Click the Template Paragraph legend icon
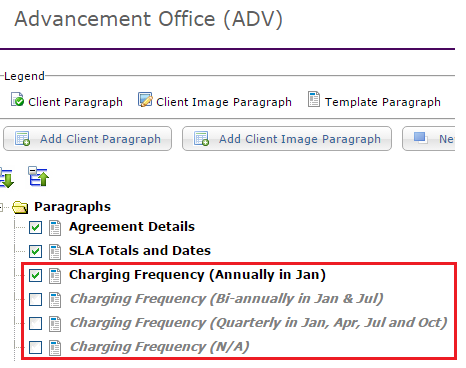The height and width of the screenshot is (368, 466). [314, 99]
